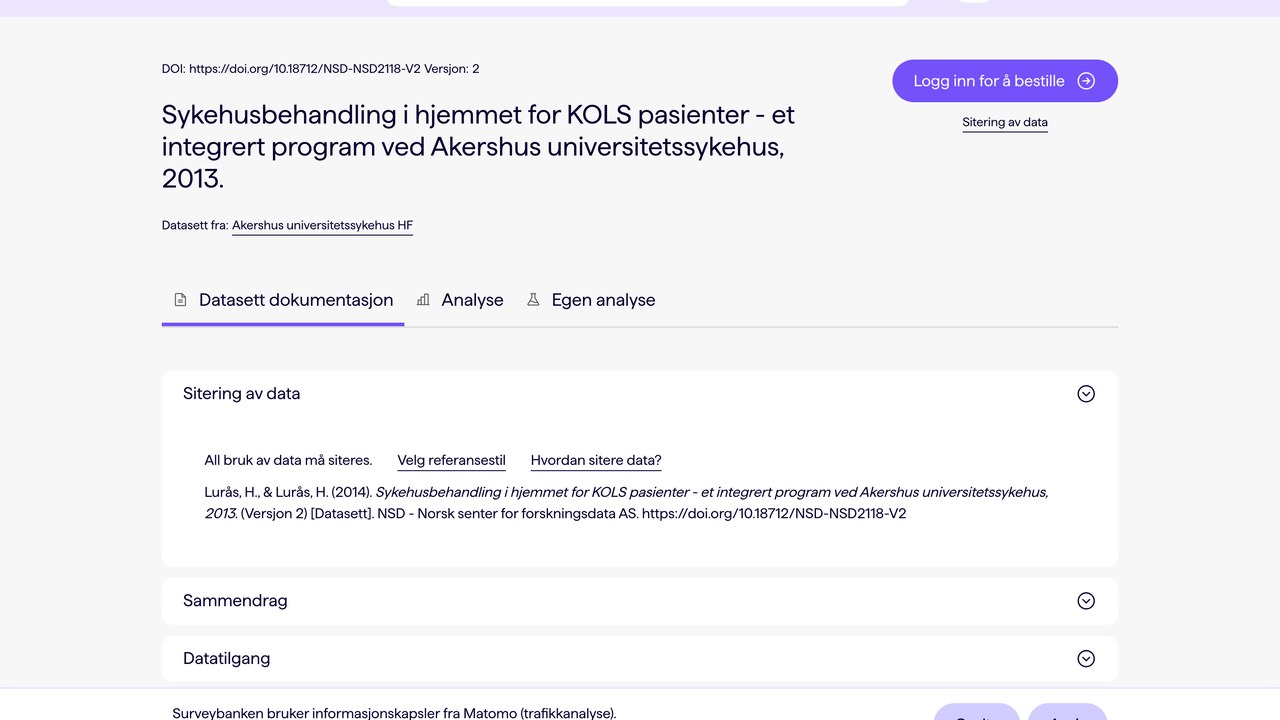Expand the Sammendrag section chevron

[1086, 601]
